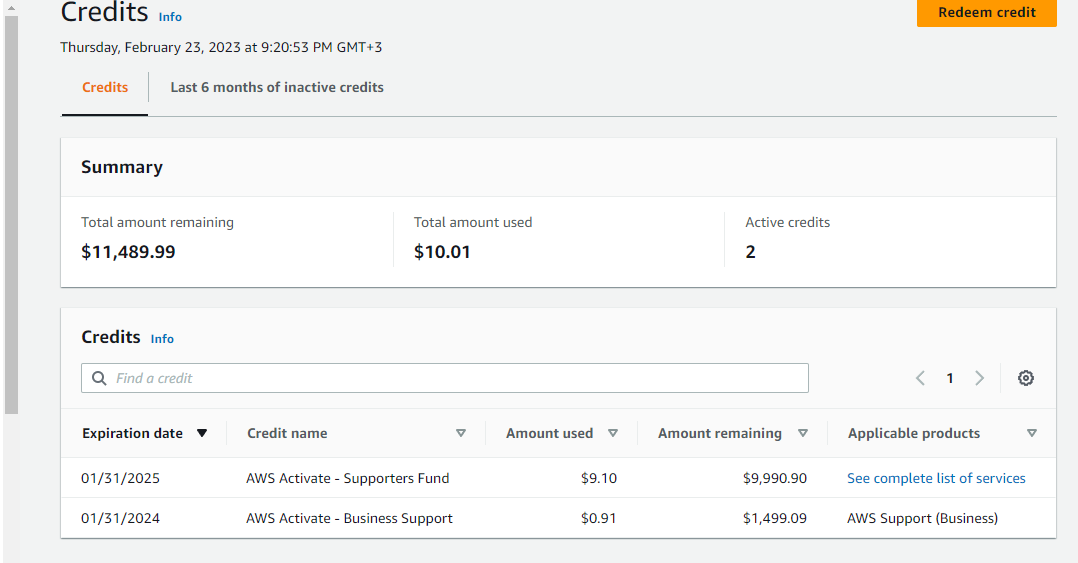Select AWS Activate - Supporters Fund credit name
The image size is (1078, 563).
coord(348,478)
